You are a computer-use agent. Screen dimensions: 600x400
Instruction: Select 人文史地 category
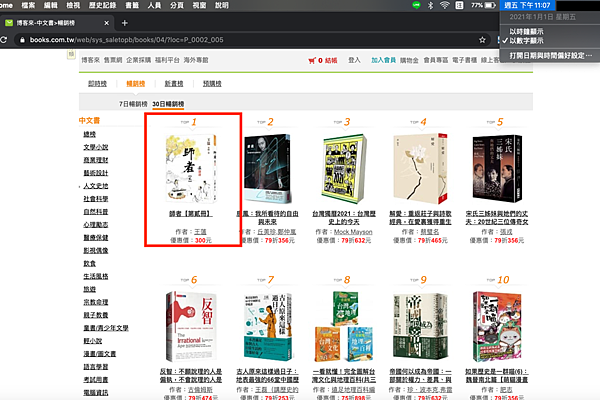click(96, 186)
